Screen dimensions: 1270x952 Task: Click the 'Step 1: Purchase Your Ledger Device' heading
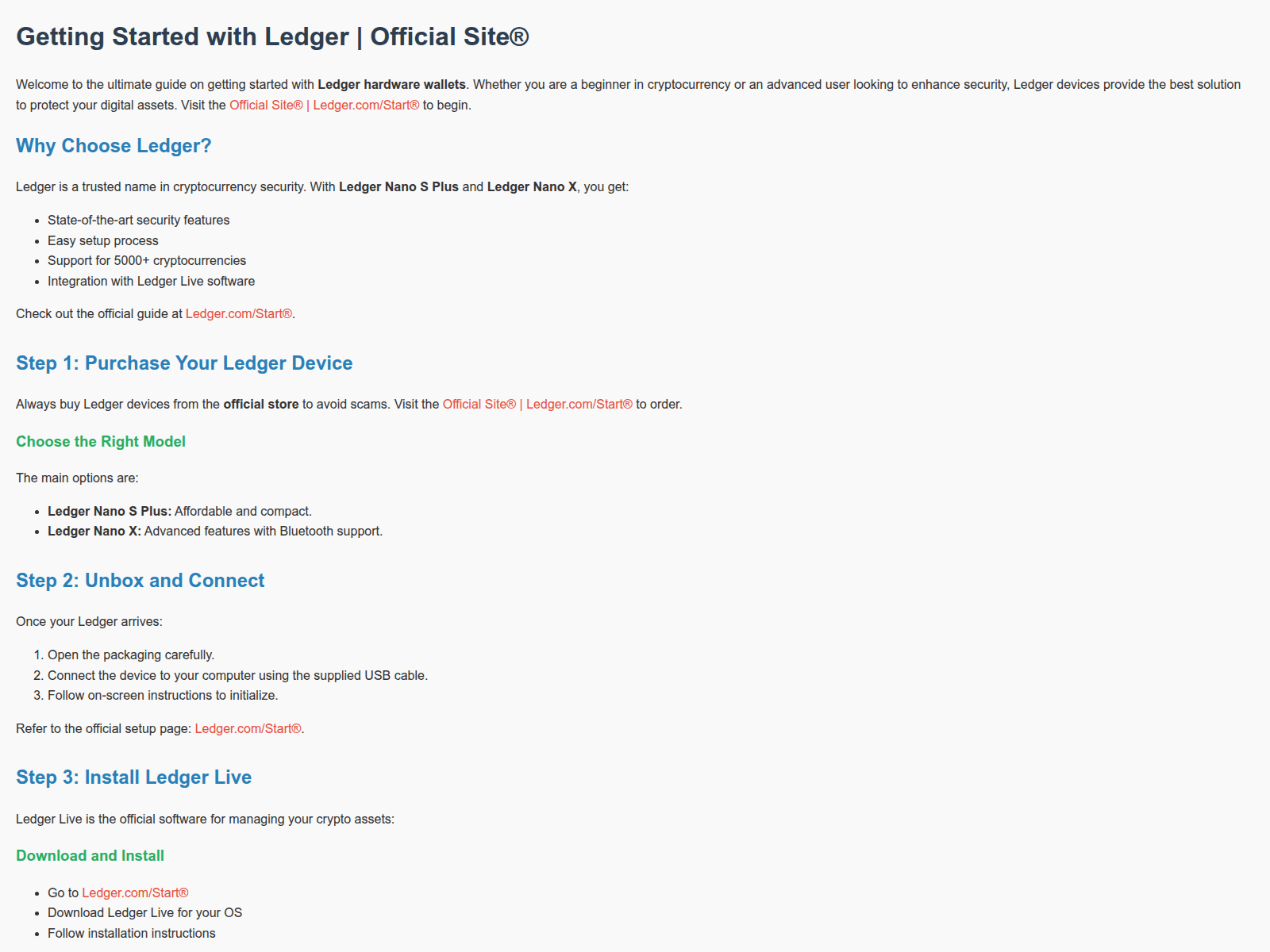click(184, 363)
